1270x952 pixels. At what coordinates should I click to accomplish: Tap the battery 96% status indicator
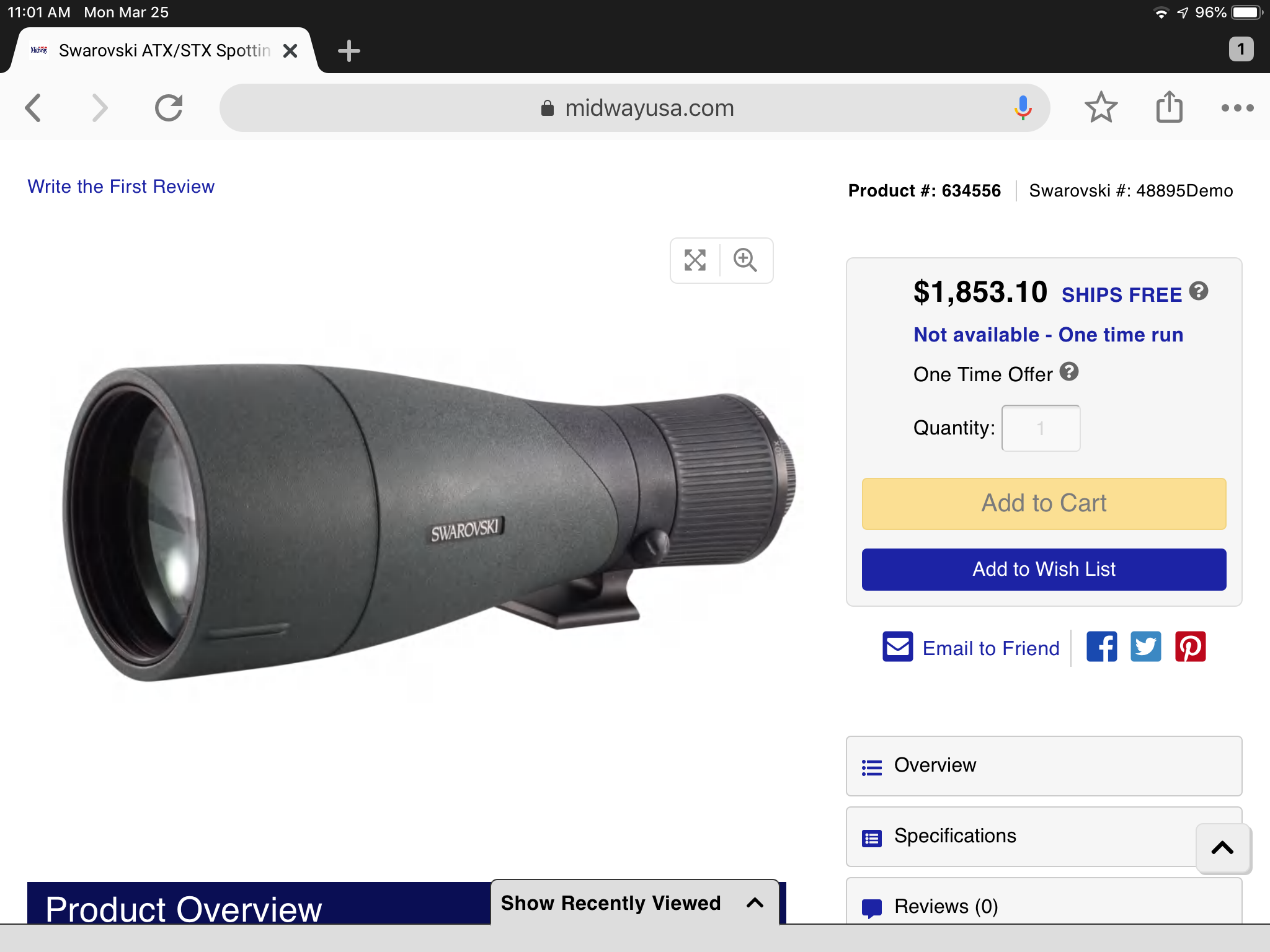coord(1228,12)
